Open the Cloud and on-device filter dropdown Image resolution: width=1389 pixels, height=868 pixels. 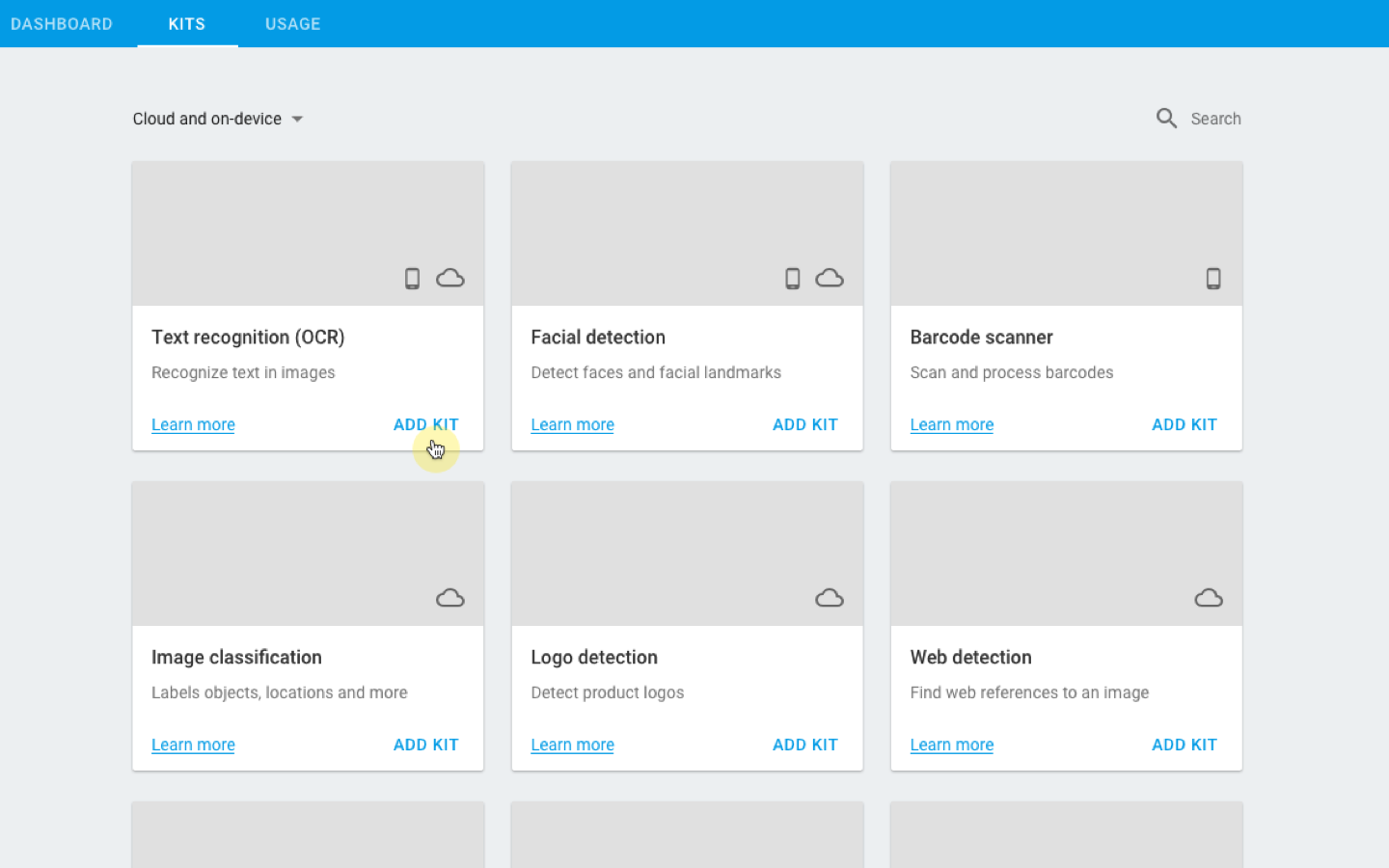tap(218, 119)
